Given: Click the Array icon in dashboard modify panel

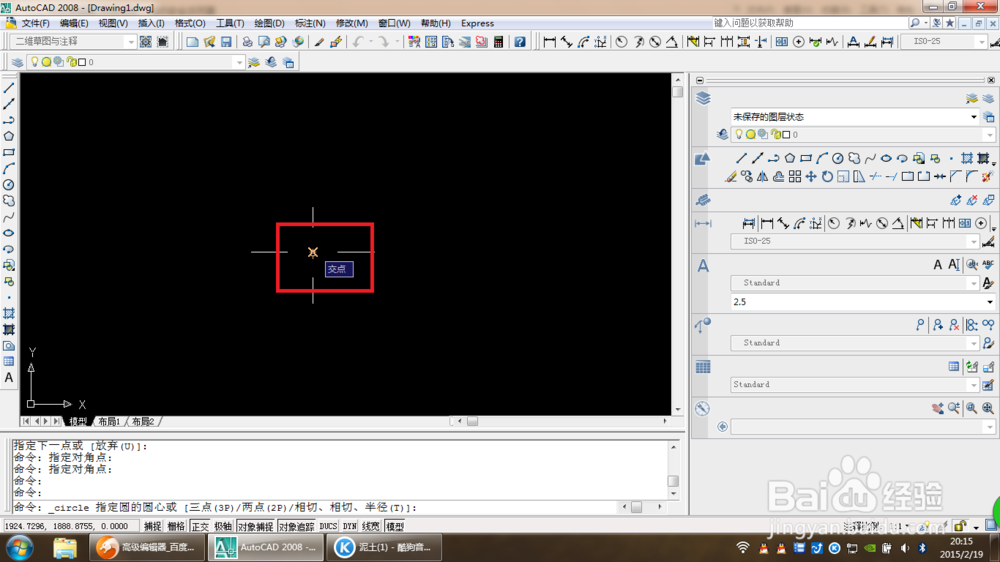Looking at the screenshot, I should tap(795, 177).
